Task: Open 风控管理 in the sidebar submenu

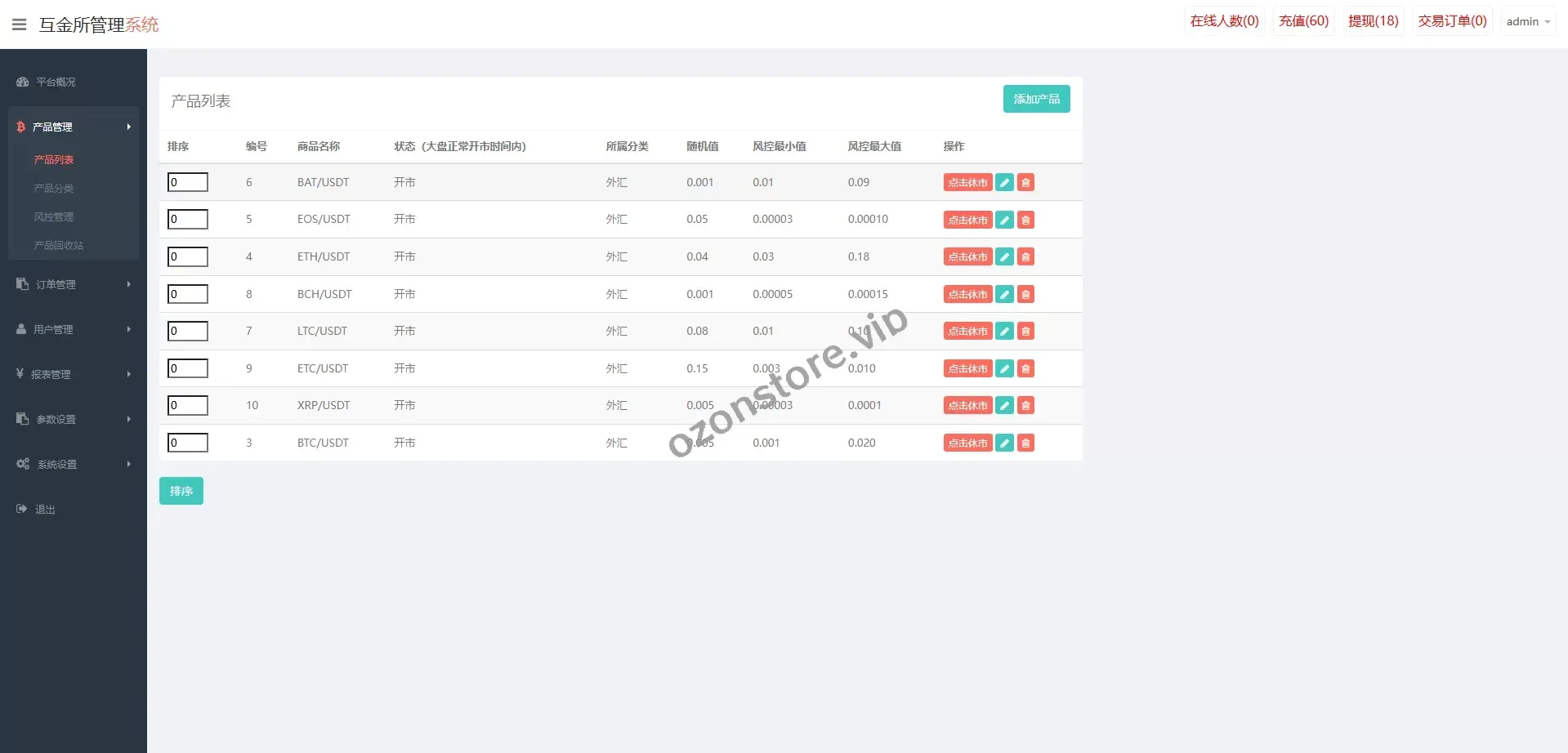Action: (54, 216)
